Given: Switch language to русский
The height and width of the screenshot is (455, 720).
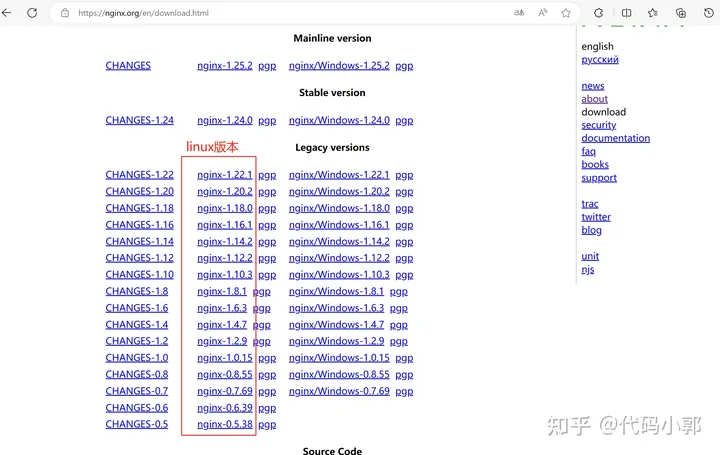Looking at the screenshot, I should pos(600,60).
